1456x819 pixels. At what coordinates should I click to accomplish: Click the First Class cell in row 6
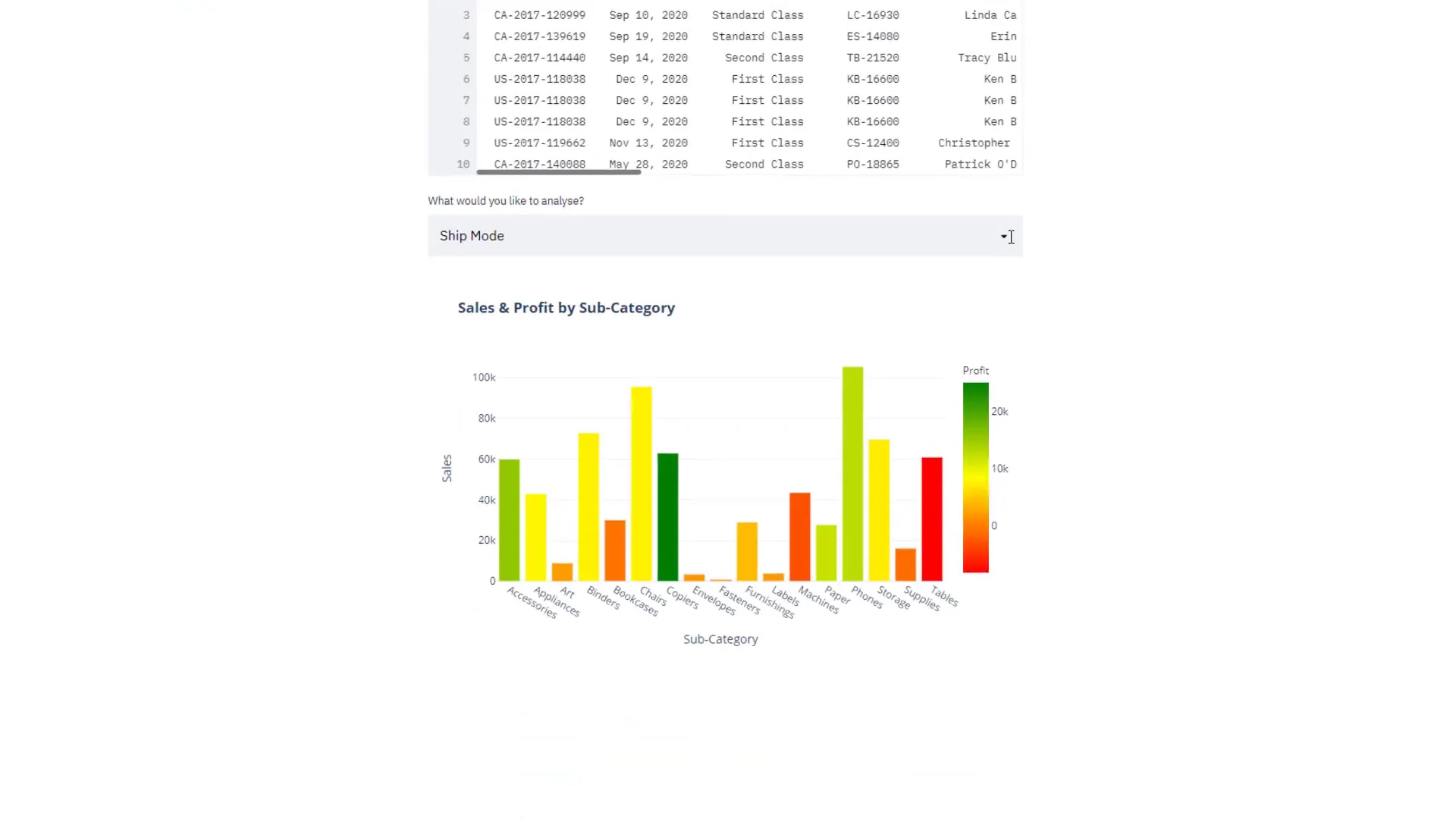coord(767,79)
